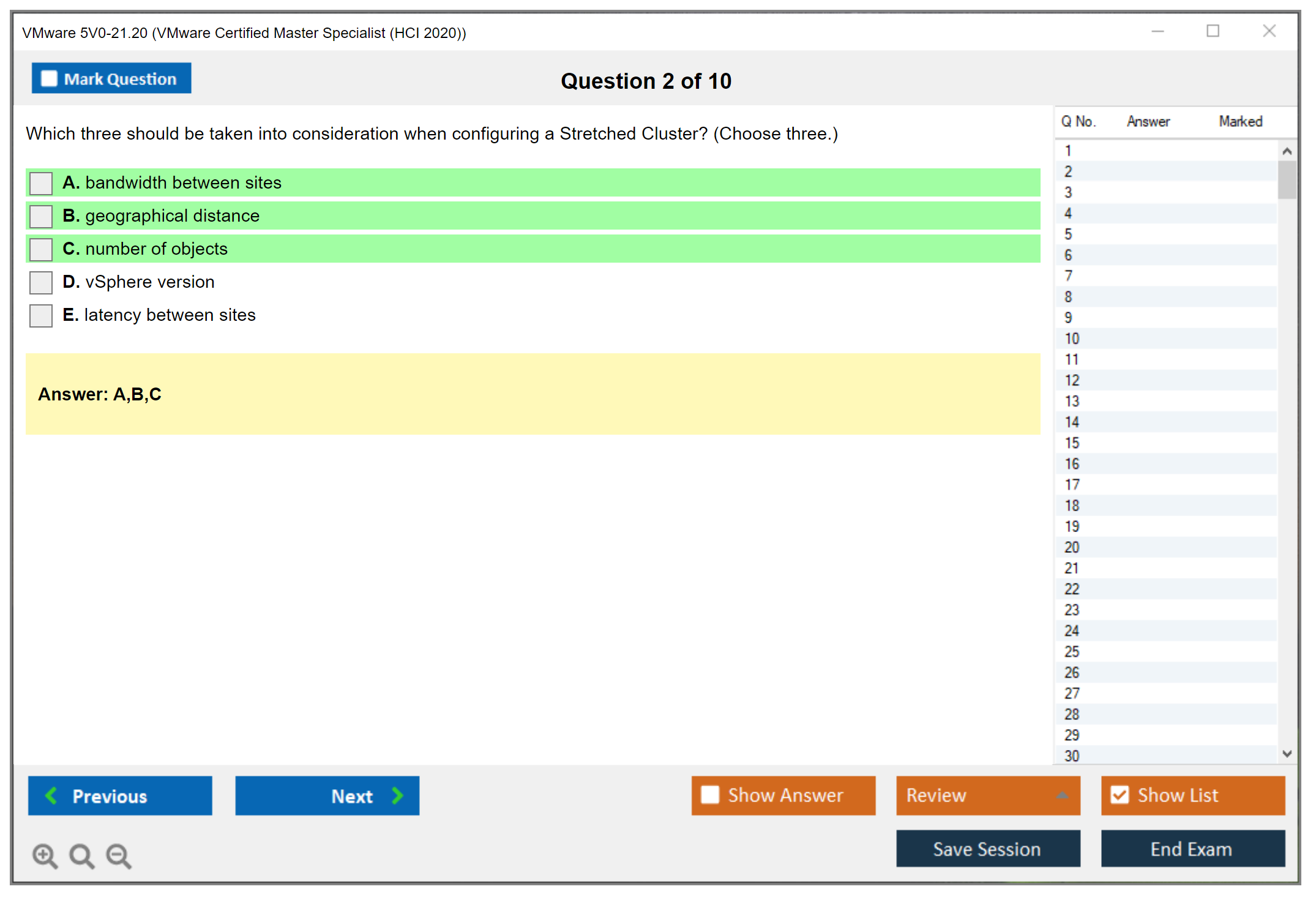This screenshot has height=900, width=1316.
Task: Check option E latency between sites
Action: [x=41, y=315]
